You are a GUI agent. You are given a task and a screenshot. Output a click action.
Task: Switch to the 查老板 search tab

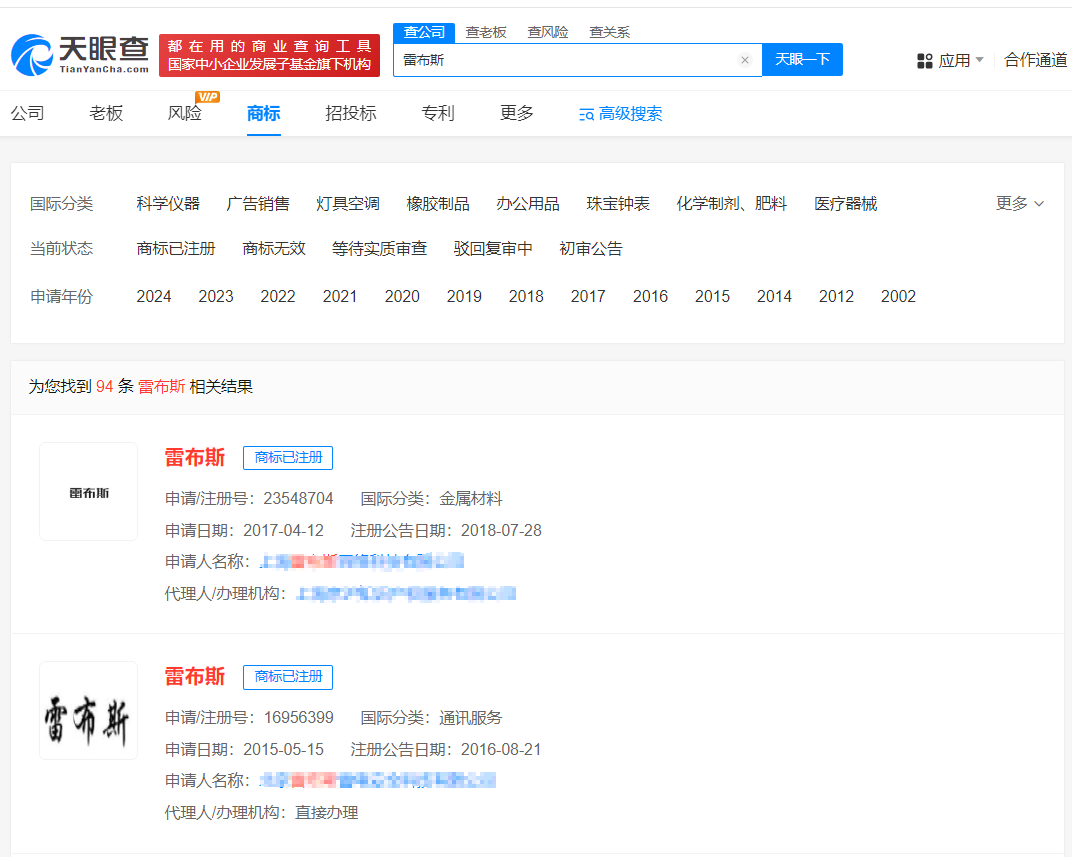pyautogui.click(x=486, y=32)
